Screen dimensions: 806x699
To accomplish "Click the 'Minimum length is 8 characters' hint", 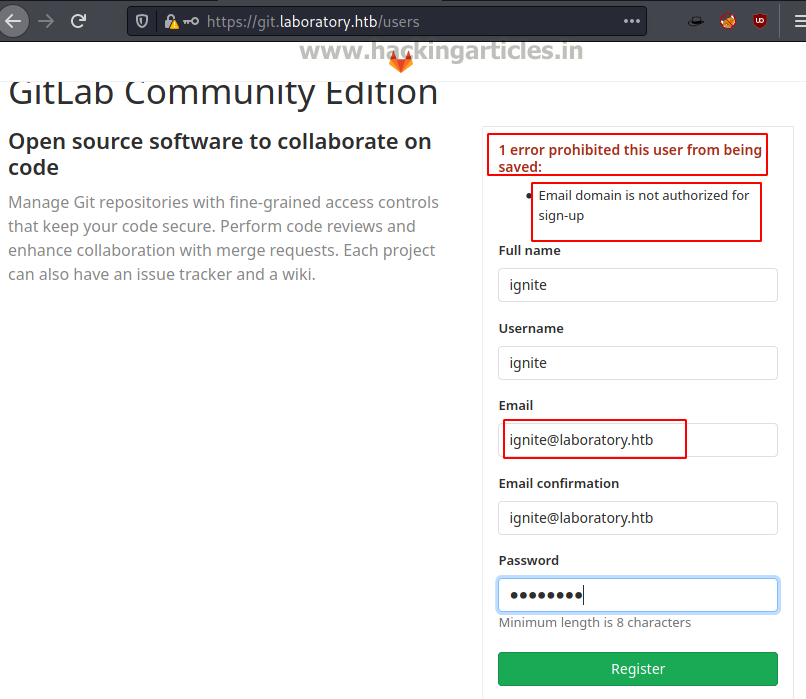I will coord(595,622).
